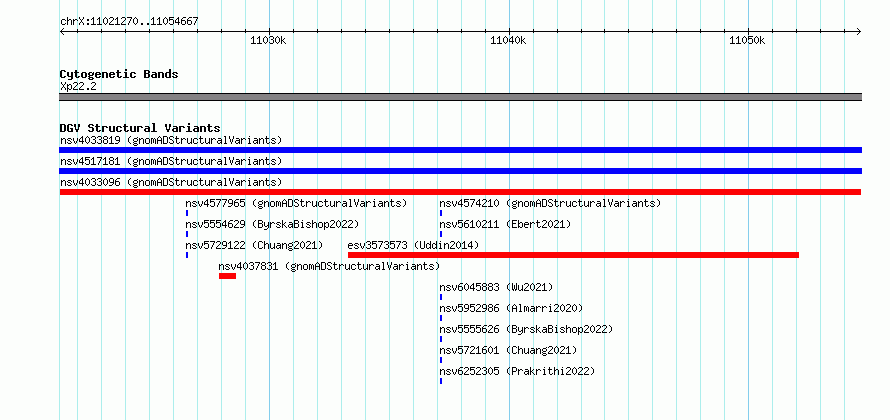Select nsv5952986 (Almarri2020) label
This screenshot has width=890, height=420.
pyautogui.click(x=511, y=308)
